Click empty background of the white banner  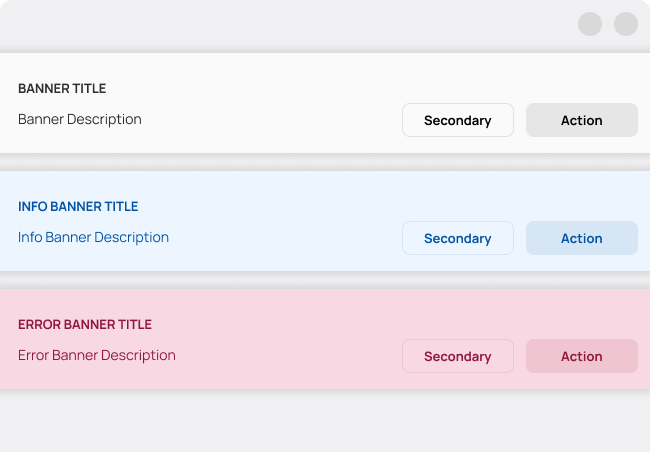[280, 100]
